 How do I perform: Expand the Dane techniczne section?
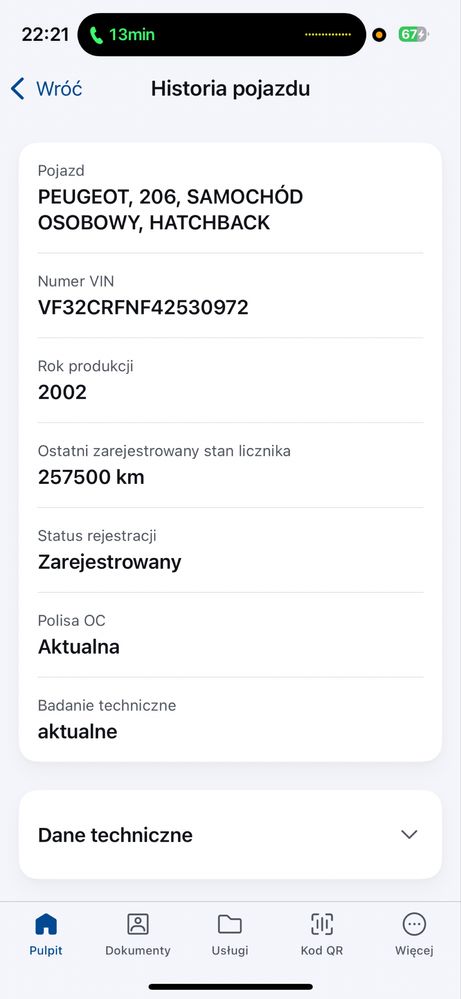tap(230, 835)
